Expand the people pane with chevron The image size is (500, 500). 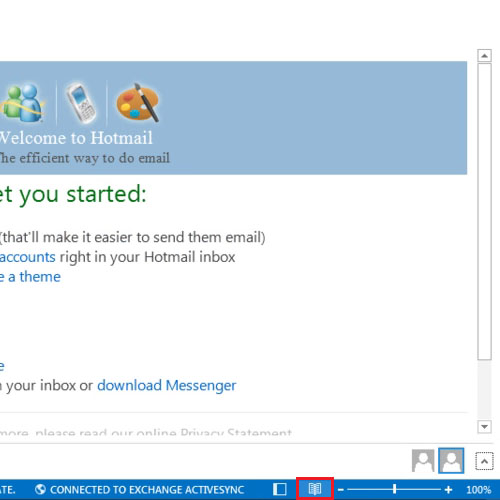tap(484, 461)
